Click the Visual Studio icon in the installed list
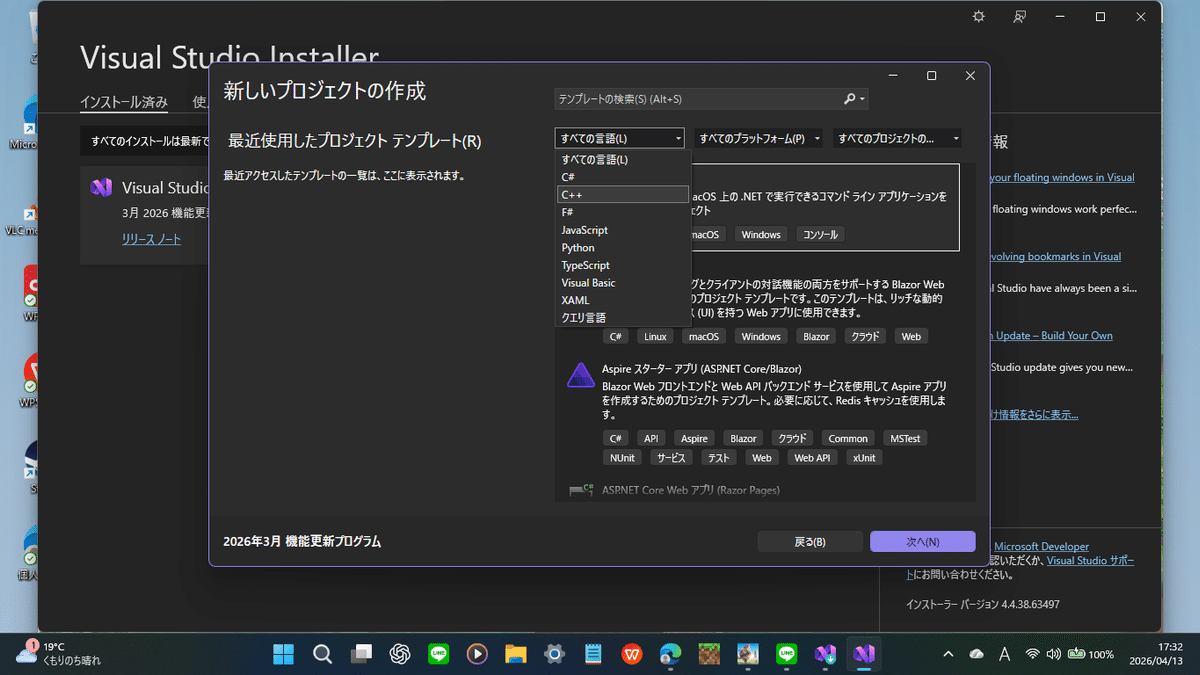1200x675 pixels. (x=101, y=187)
